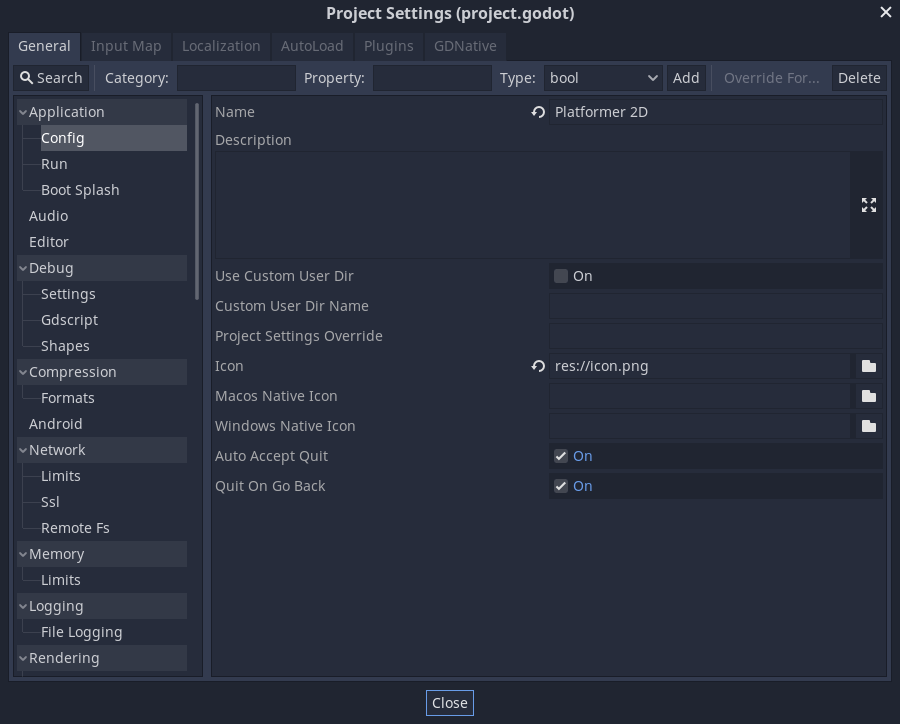Select the GDNative tab icon area
Screen dimensions: 900x724
[x=466, y=46]
